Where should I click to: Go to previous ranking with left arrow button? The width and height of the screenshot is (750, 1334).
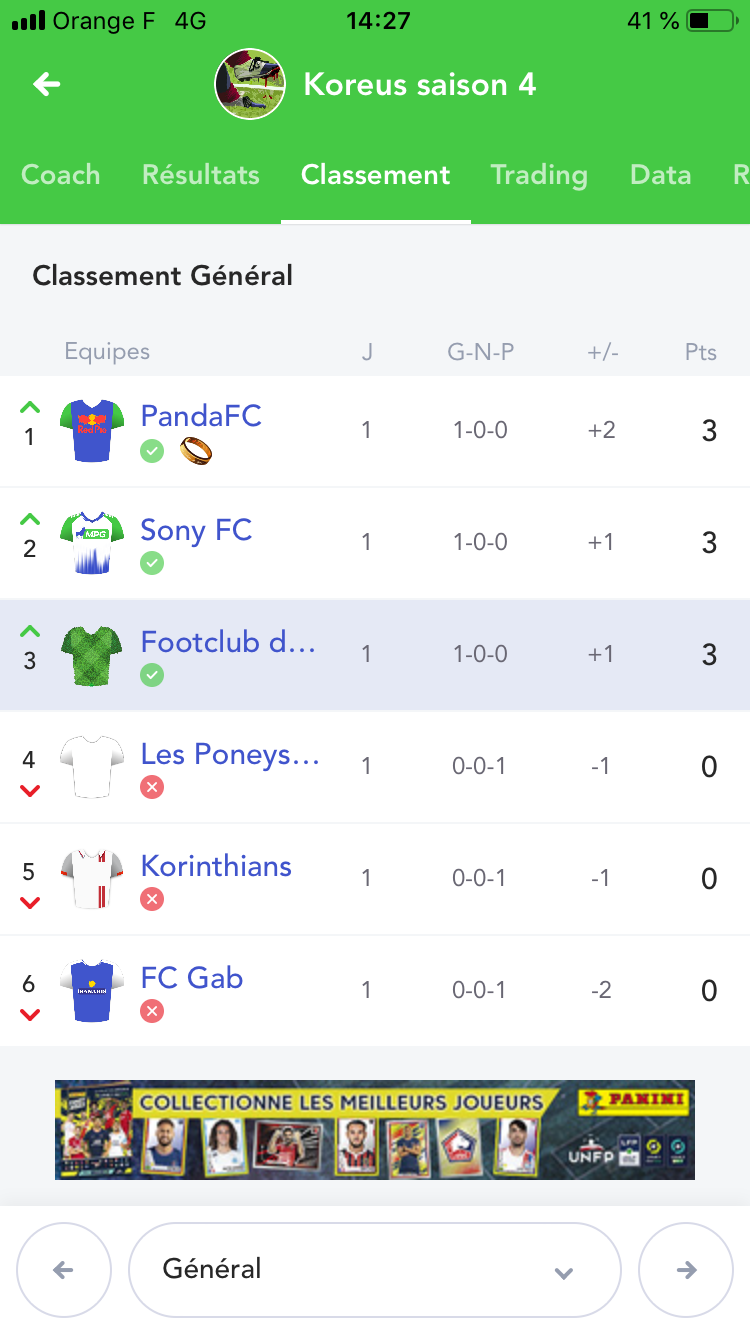point(63,1270)
